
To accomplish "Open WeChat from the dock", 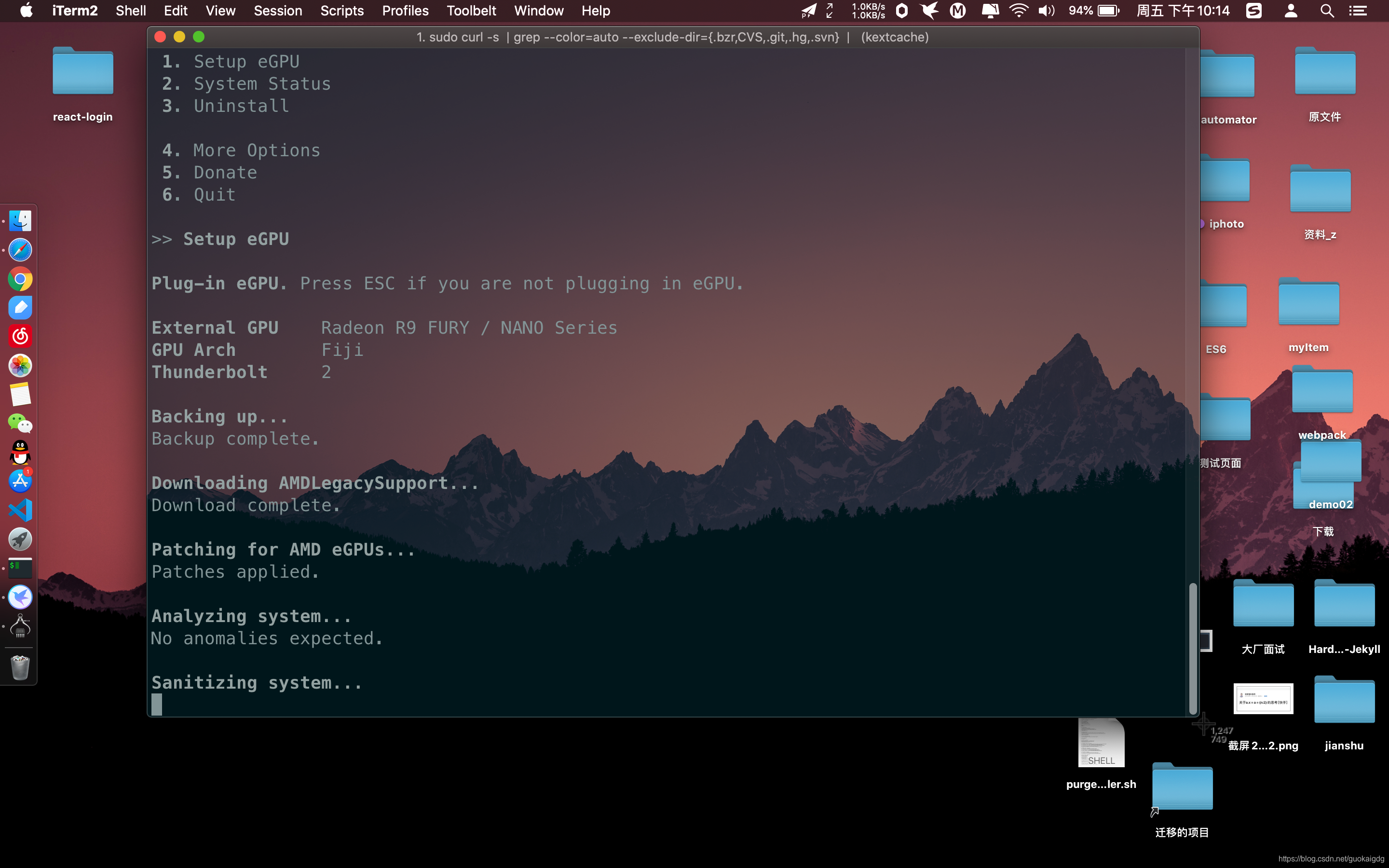I will (x=20, y=424).
